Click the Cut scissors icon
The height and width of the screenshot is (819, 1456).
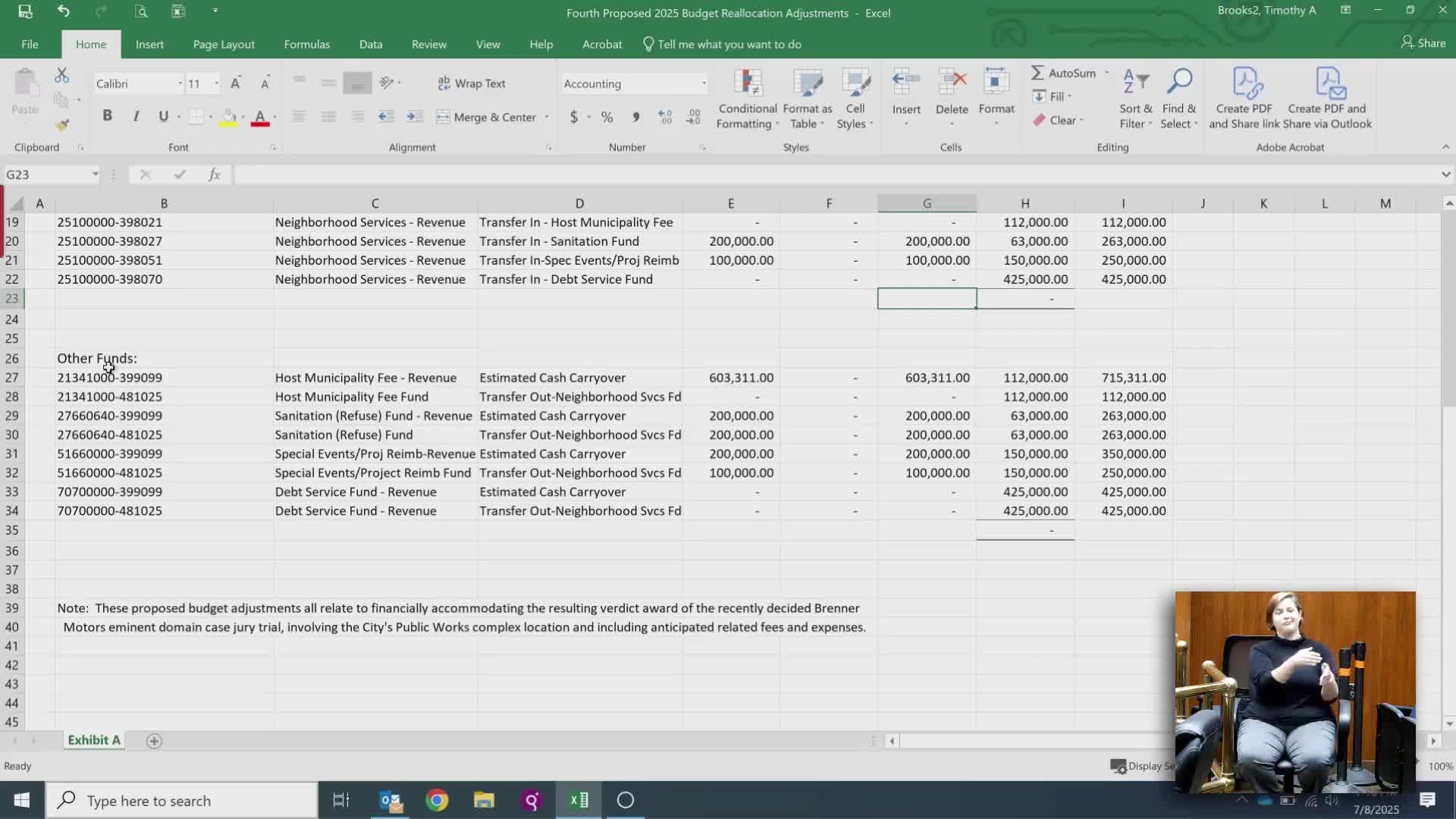click(62, 75)
